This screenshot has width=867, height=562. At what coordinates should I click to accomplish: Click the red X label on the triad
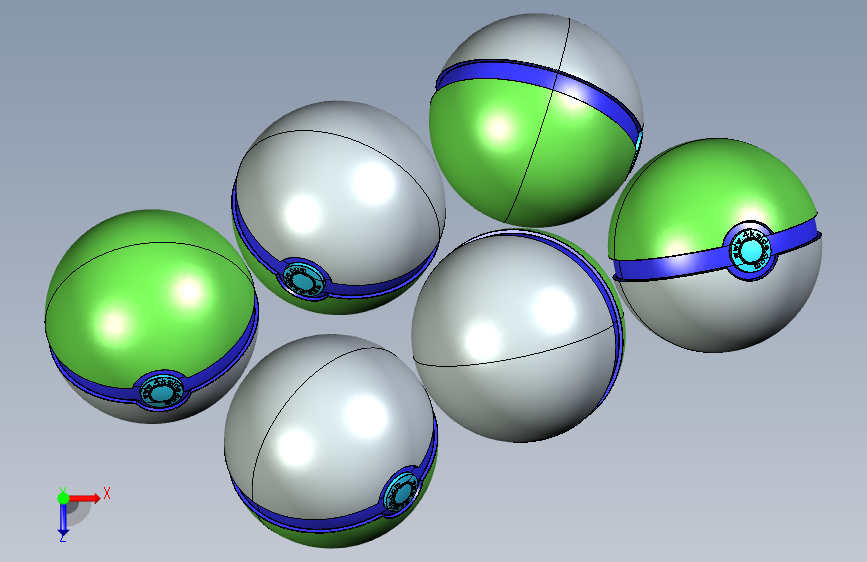point(107,493)
